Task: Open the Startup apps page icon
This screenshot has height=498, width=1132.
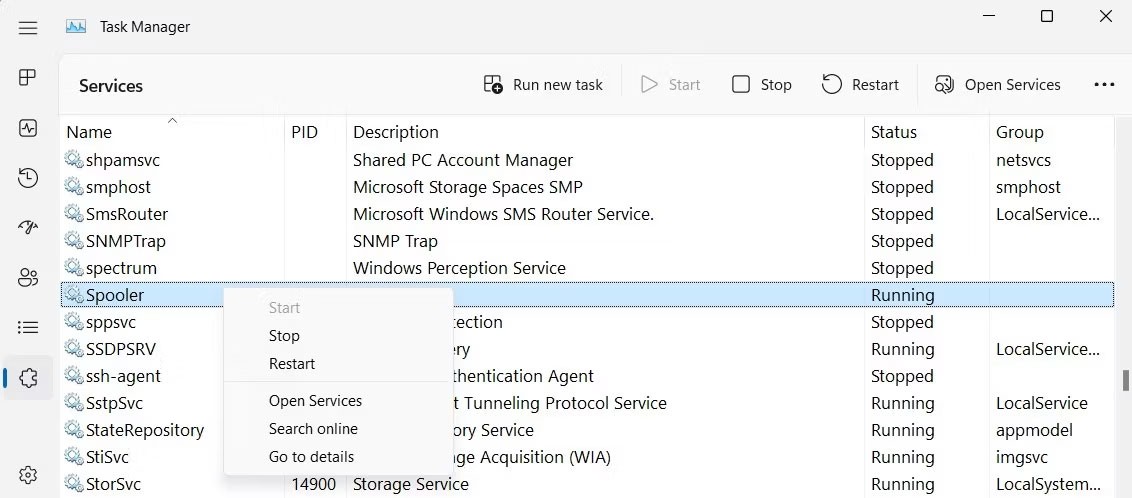Action: [x=28, y=228]
